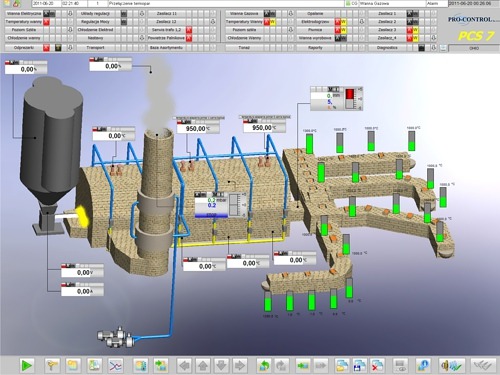The height and width of the screenshot is (375, 500).
Task: Toggle the M mode button on mm level faceplate
Action: click(331, 89)
